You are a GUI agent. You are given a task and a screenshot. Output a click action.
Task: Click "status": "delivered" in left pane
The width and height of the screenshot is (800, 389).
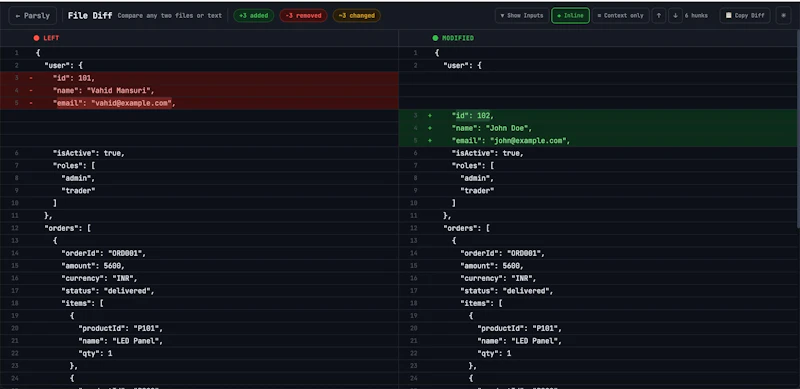pos(108,291)
